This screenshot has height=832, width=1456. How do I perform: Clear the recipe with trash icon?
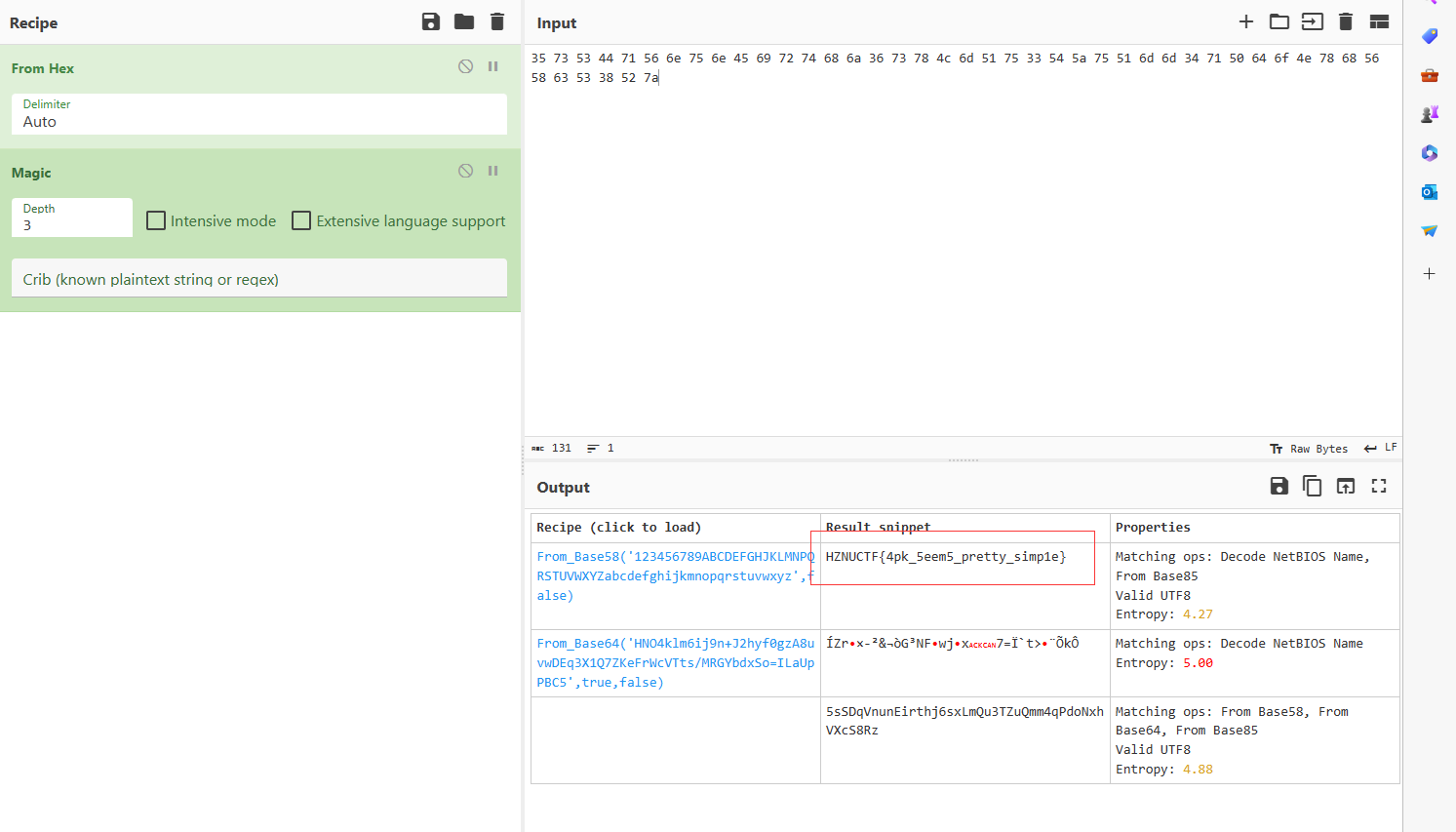point(497,21)
